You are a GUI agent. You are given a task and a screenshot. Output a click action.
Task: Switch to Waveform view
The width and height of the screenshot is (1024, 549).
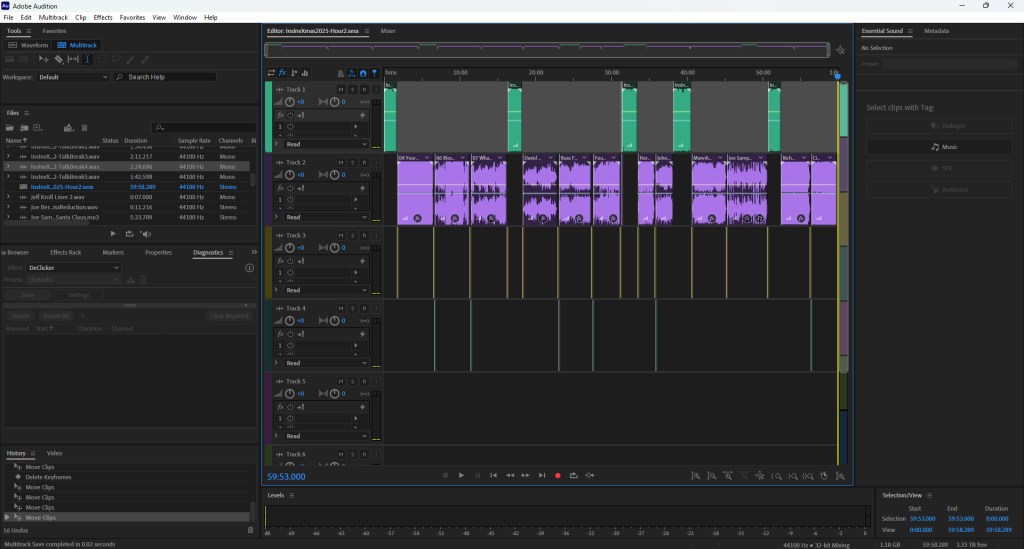(30, 45)
